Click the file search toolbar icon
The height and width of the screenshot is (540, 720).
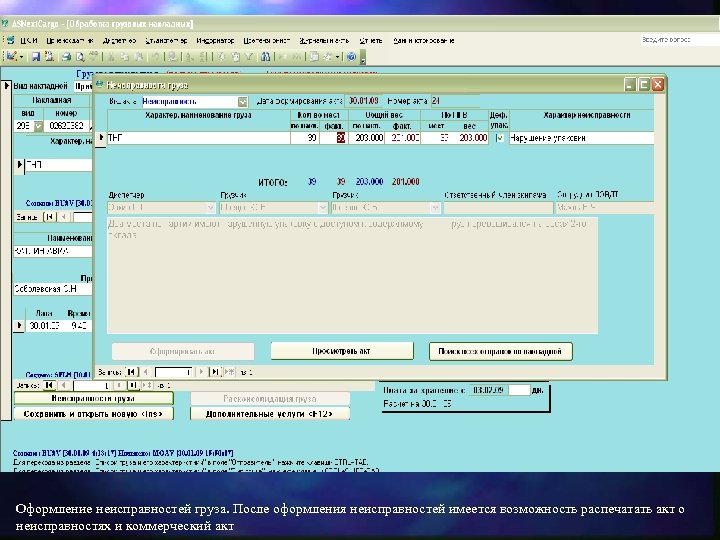49,56
